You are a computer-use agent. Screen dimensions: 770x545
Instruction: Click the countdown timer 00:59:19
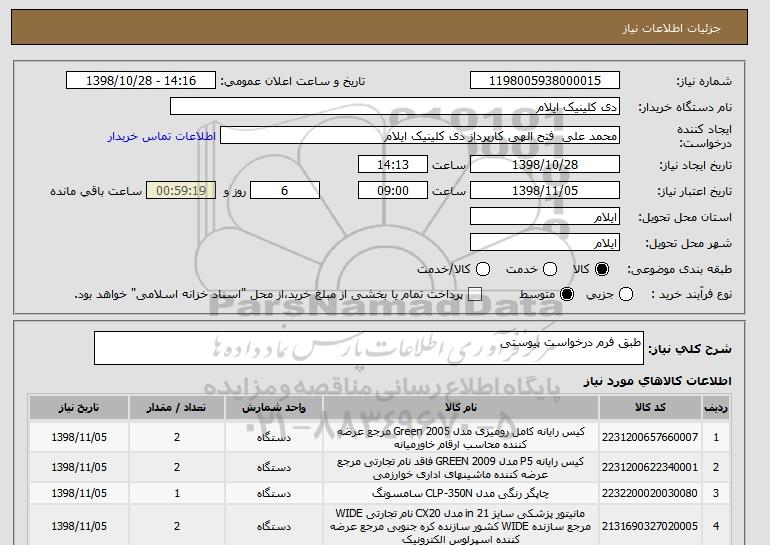[181, 191]
